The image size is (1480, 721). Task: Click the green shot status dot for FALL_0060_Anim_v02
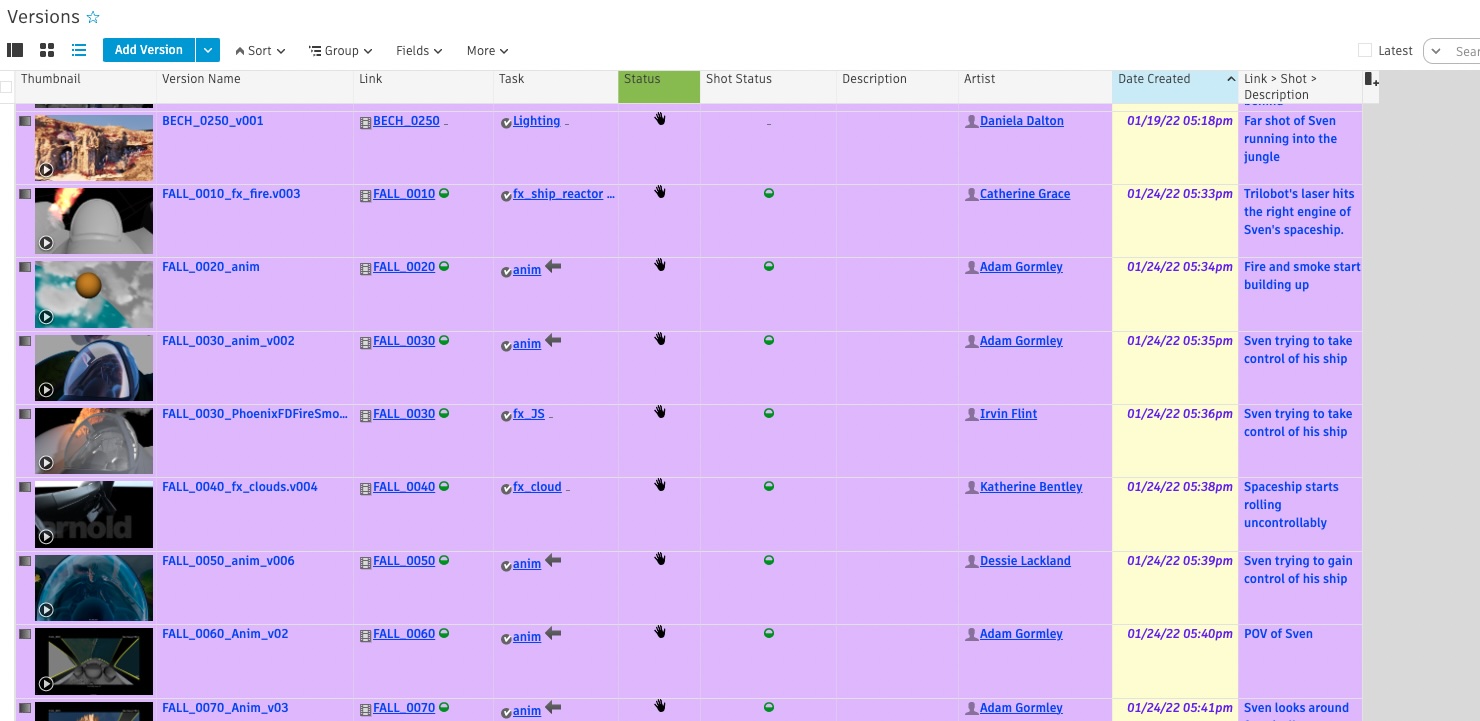click(x=768, y=633)
